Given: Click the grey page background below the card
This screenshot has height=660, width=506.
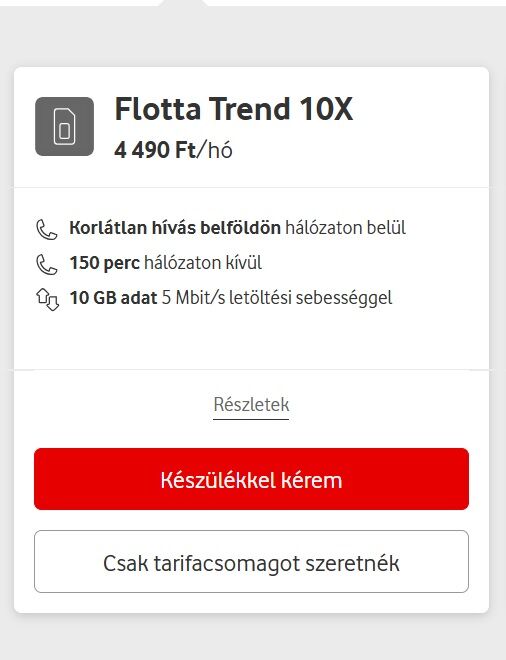Looking at the screenshot, I should click(x=253, y=636).
